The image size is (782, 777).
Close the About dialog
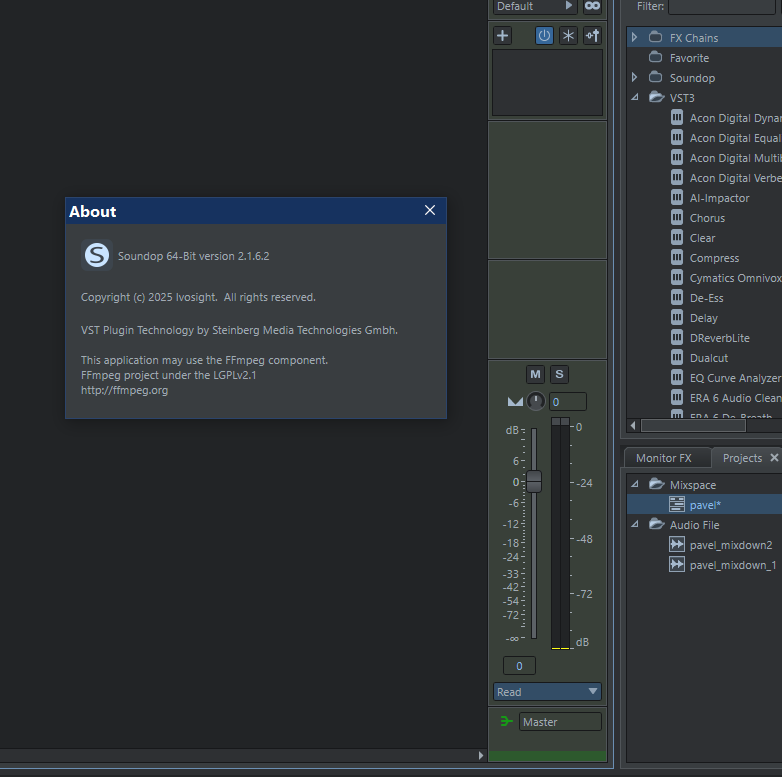coord(430,210)
